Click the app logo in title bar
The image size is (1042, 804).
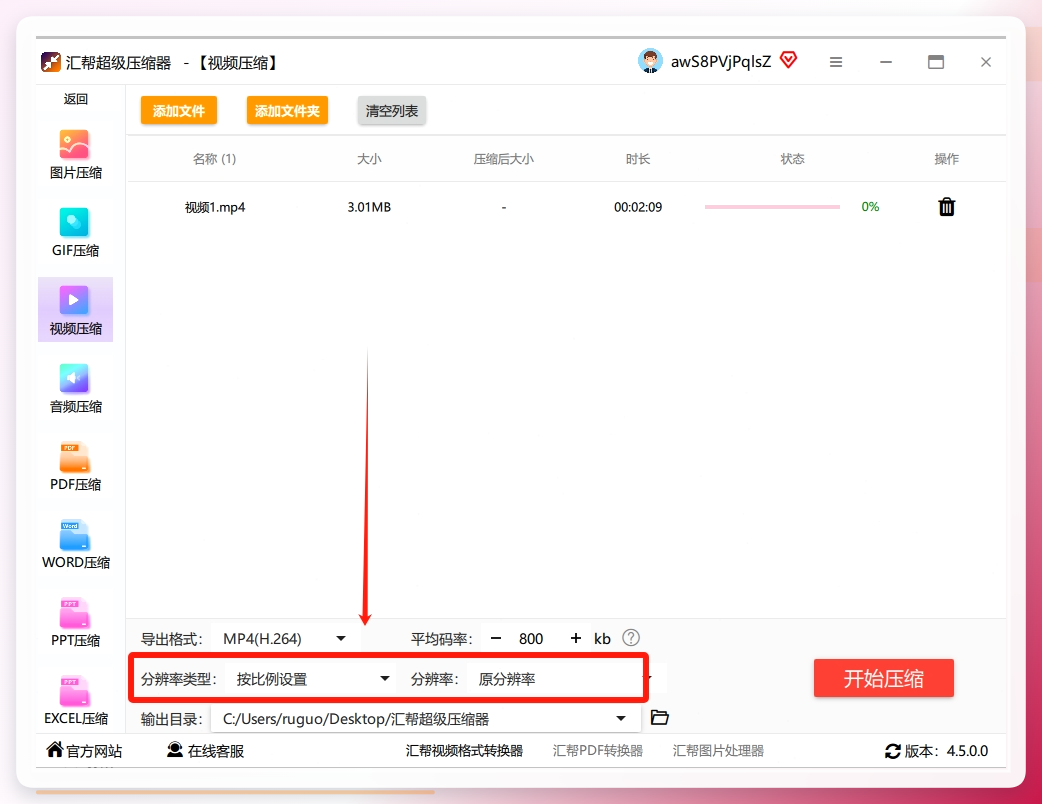pyautogui.click(x=51, y=62)
